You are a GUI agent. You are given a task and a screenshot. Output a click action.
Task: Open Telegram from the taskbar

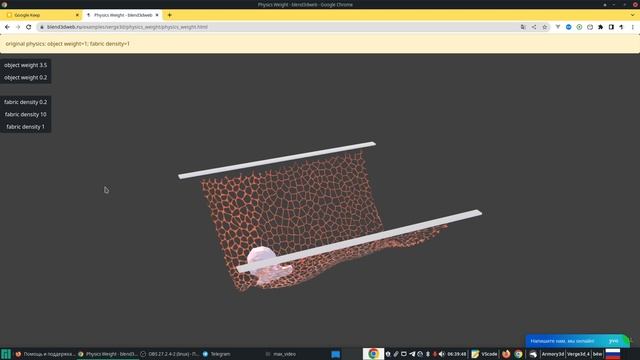coord(217,354)
